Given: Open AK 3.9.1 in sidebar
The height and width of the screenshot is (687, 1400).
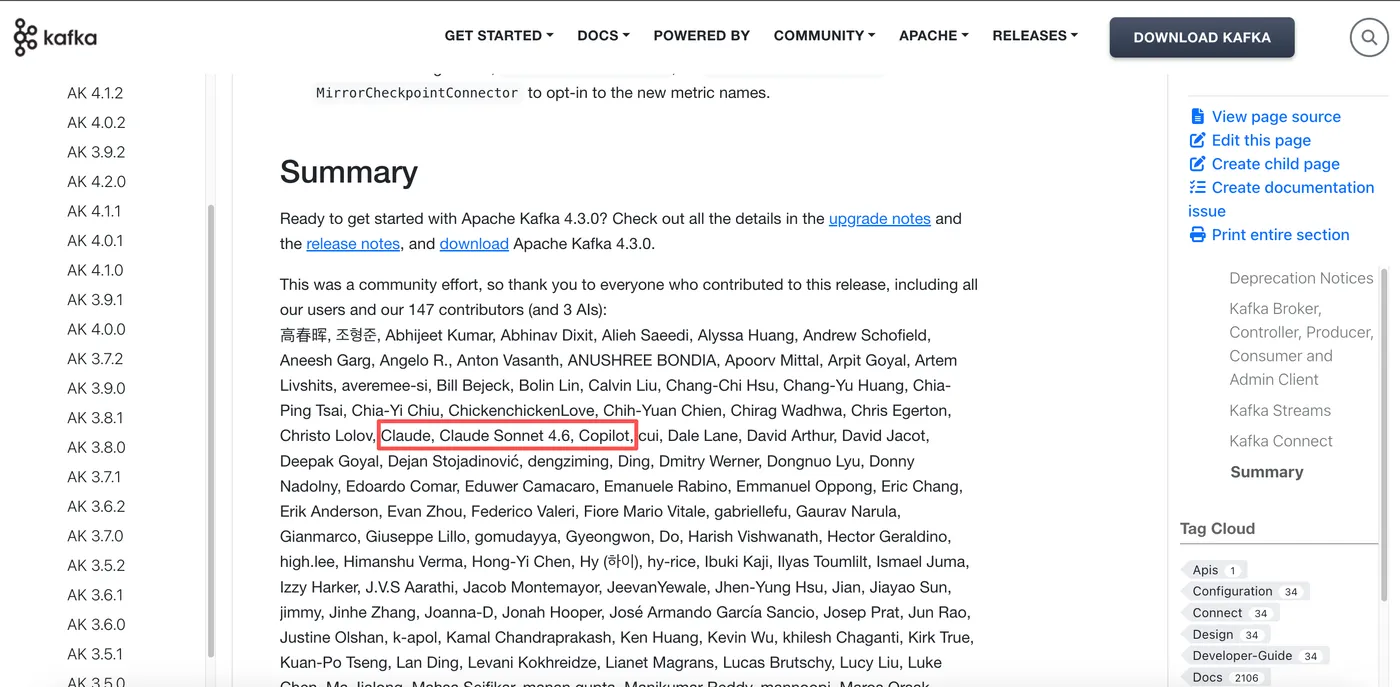Looking at the screenshot, I should coord(95,299).
